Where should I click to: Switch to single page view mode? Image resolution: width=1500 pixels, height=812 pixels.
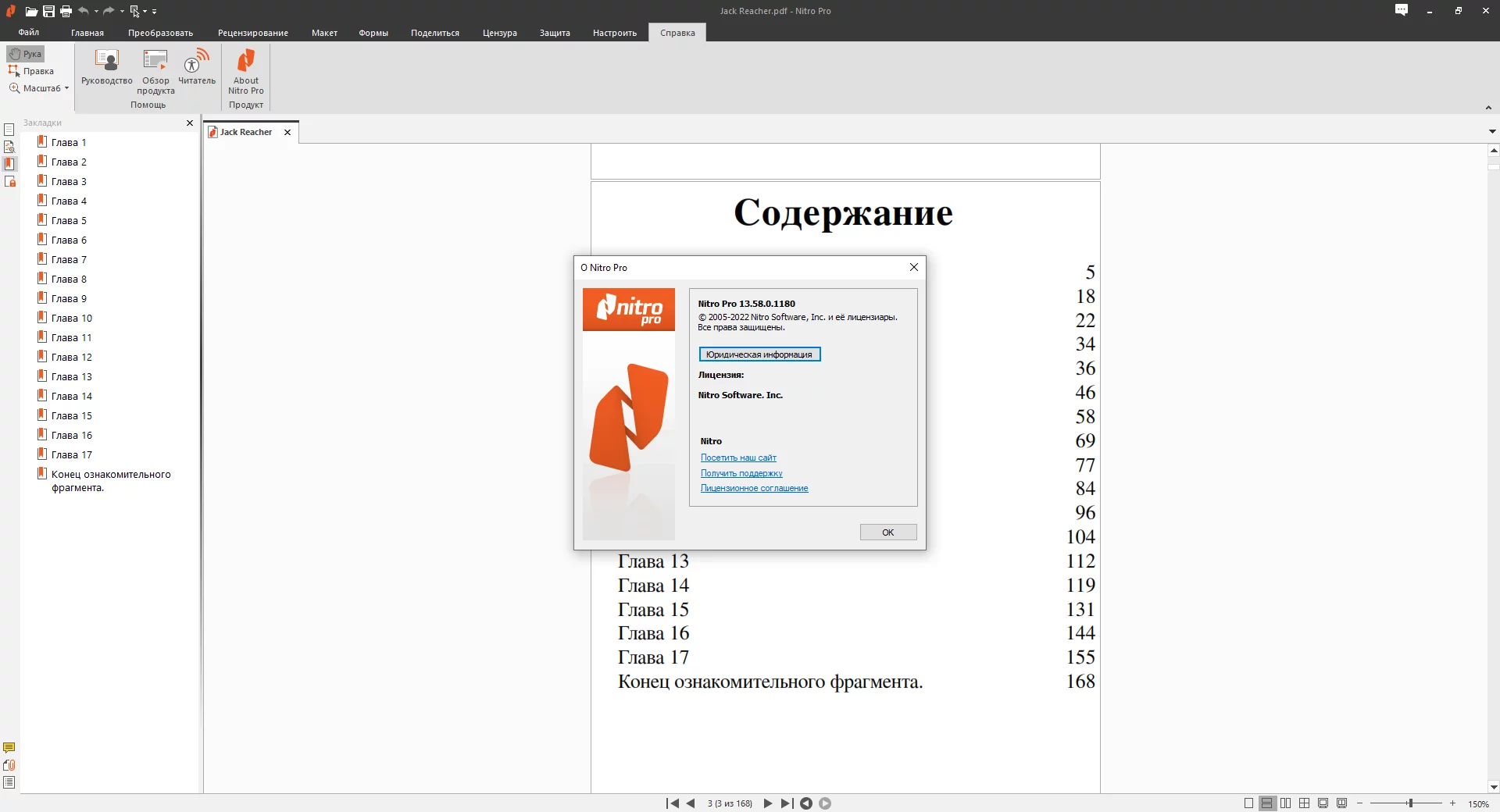point(1248,803)
